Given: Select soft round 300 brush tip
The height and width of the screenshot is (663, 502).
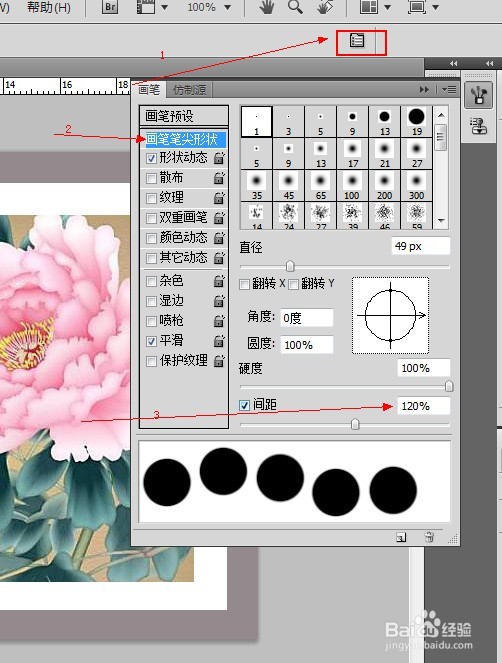Looking at the screenshot, I should [416, 186].
